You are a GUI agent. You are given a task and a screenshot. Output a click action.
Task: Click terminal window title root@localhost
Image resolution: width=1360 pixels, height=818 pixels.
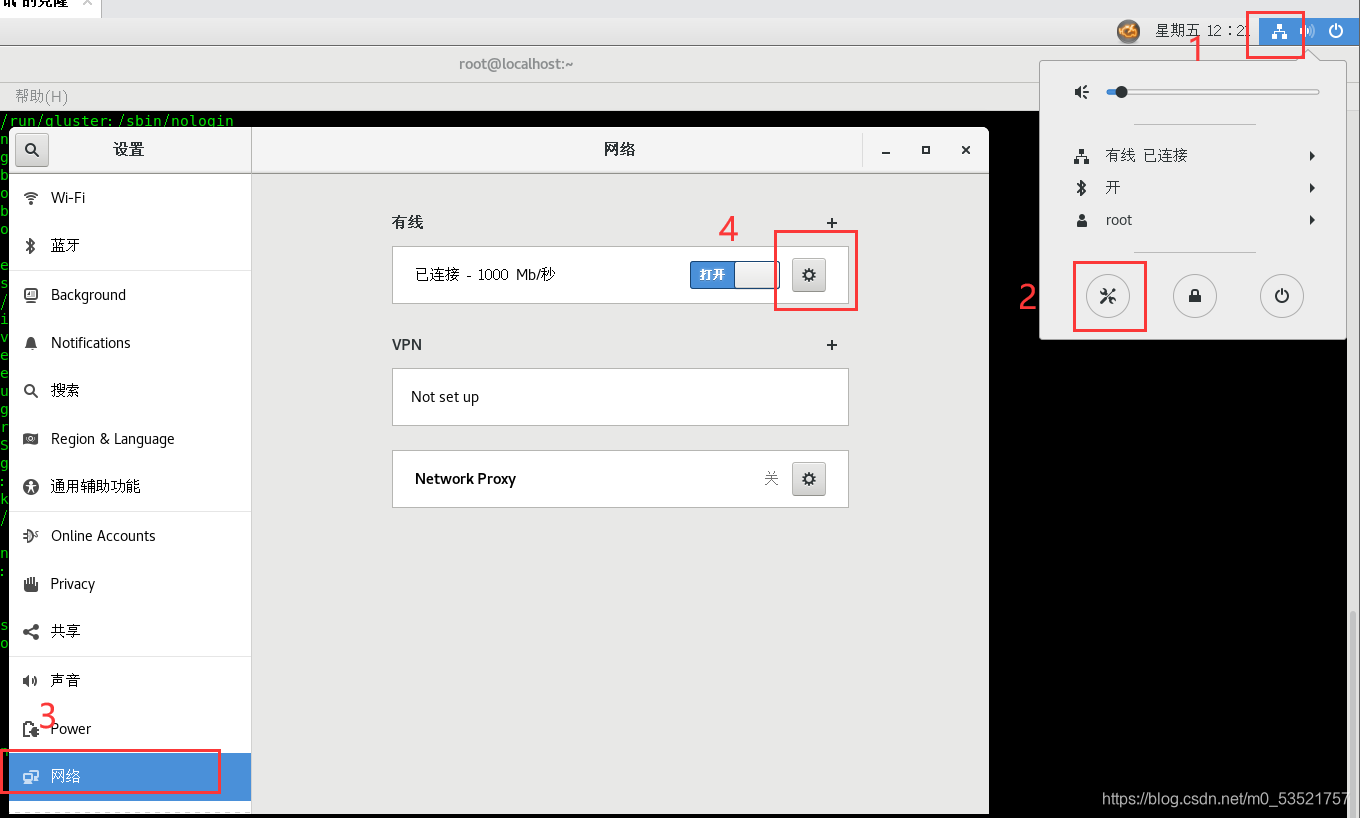pos(516,64)
